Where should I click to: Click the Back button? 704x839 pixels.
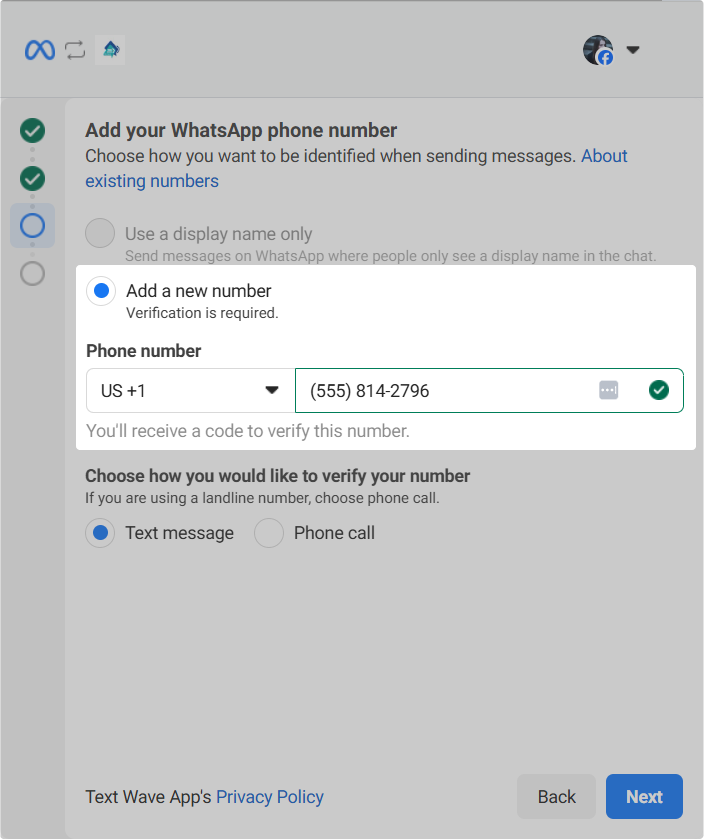(556, 797)
